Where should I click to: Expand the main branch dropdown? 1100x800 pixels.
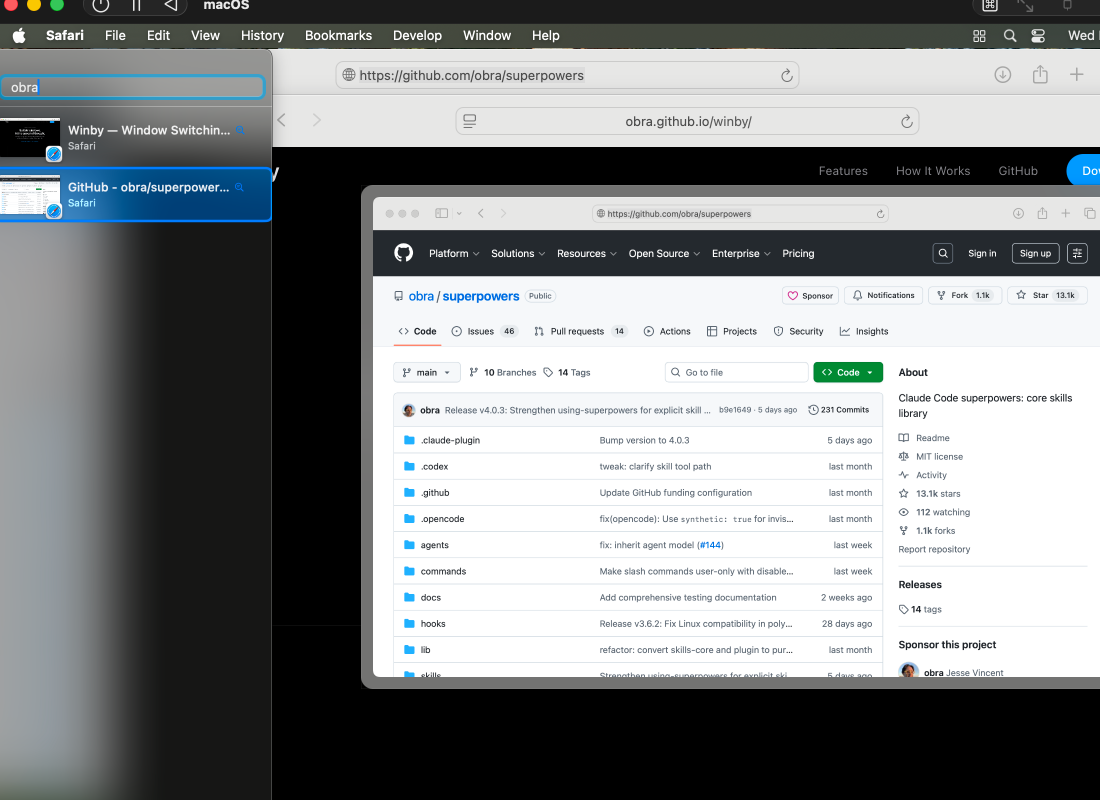tap(427, 372)
